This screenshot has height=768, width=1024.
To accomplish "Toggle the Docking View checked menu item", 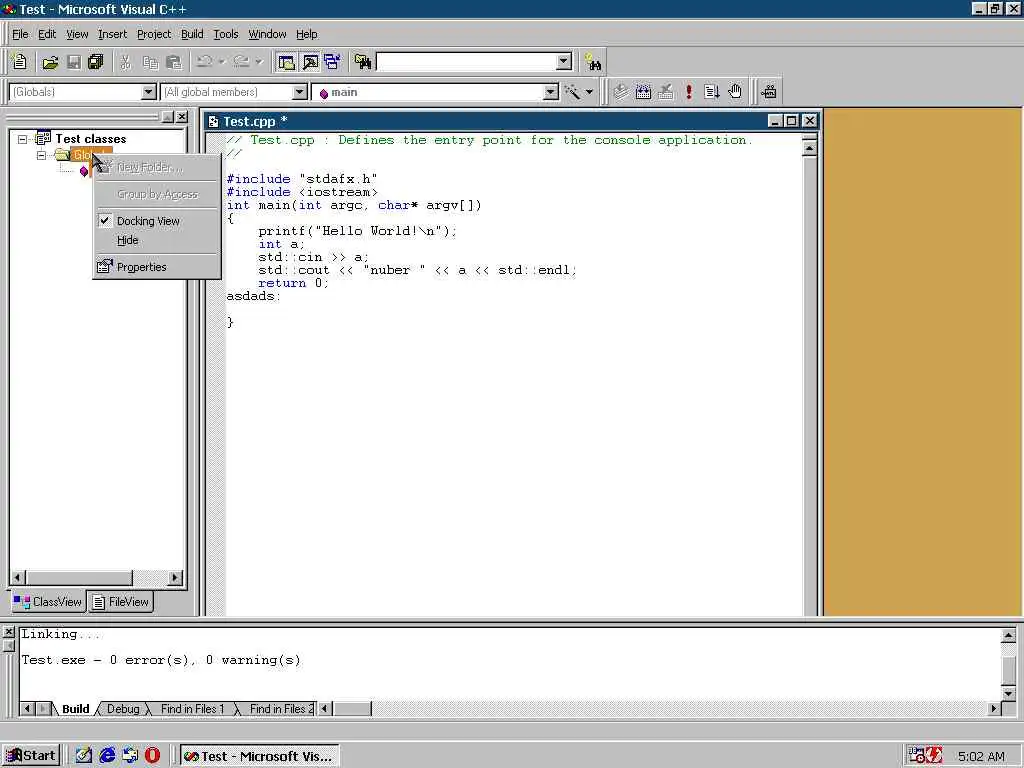I will click(157, 221).
